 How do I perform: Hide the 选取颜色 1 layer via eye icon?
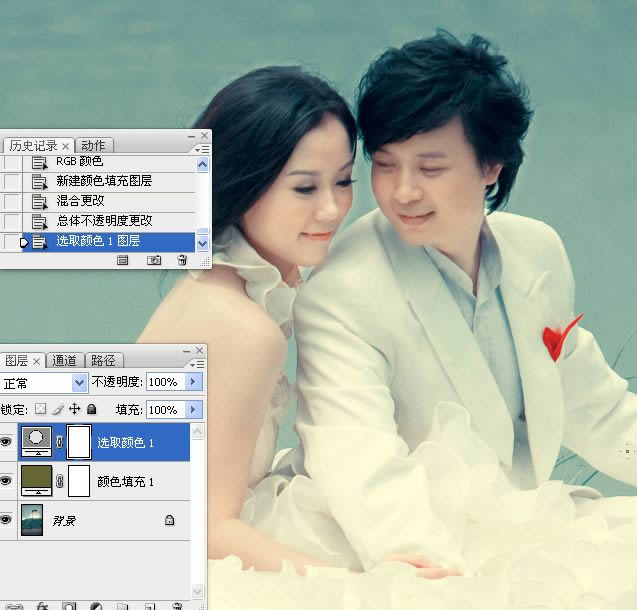pos(7,442)
